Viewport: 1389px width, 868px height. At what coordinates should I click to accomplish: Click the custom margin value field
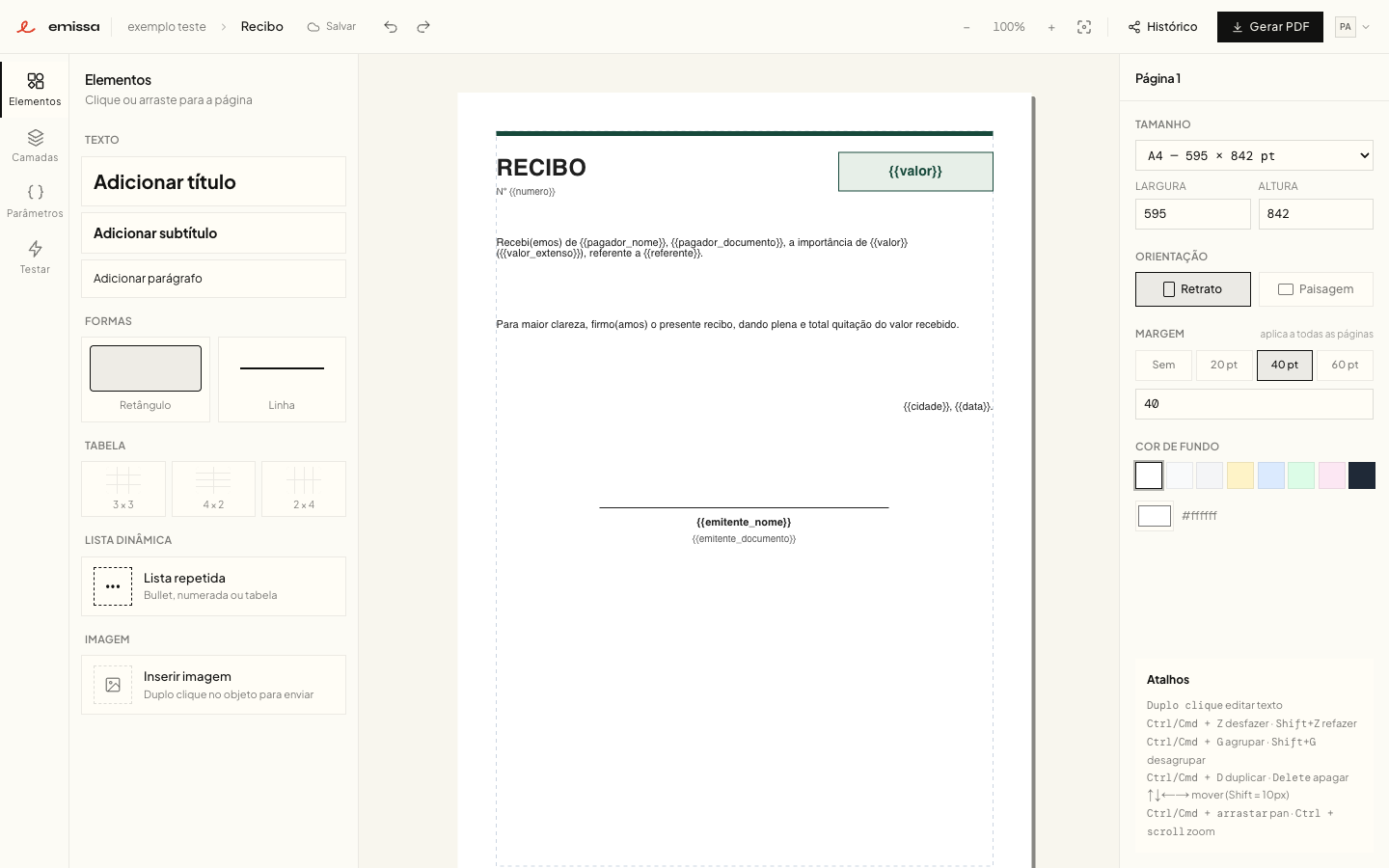(1254, 404)
